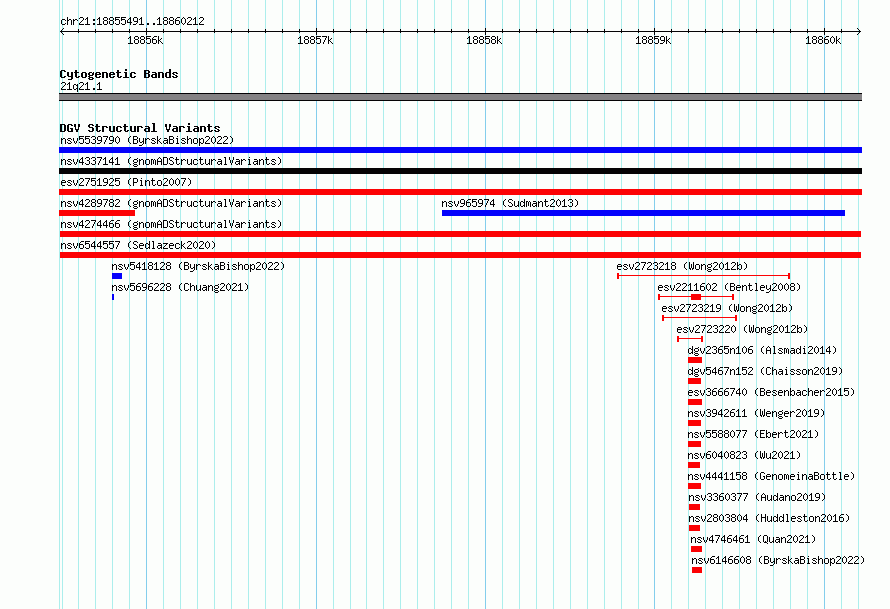Select the black nsv4337141 variant bar
Viewport: 890px width, 609px height.
coord(460,171)
